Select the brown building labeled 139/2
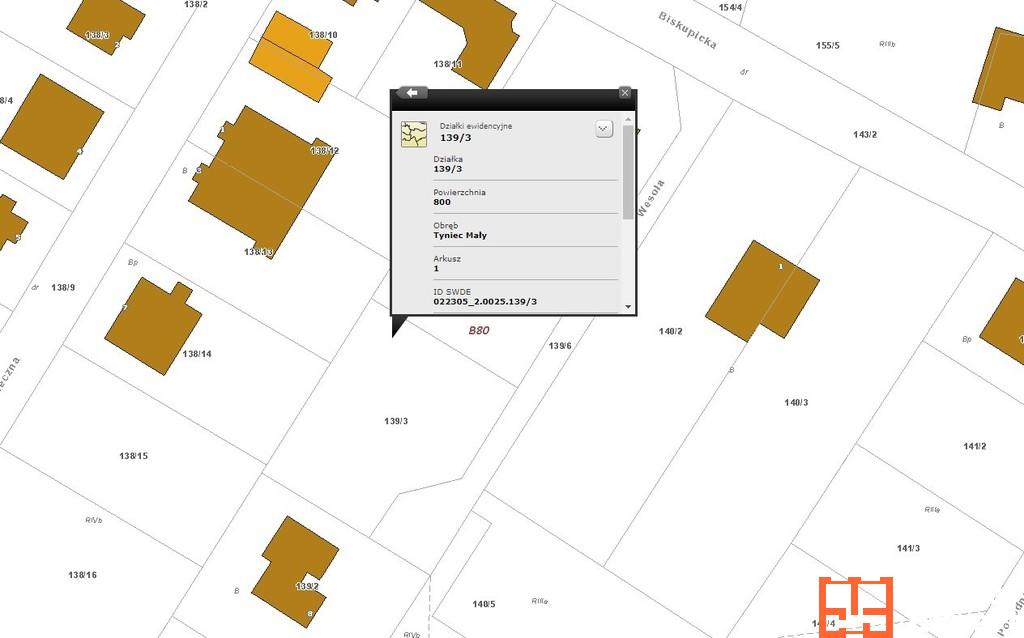This screenshot has width=1024, height=638. pos(295,571)
